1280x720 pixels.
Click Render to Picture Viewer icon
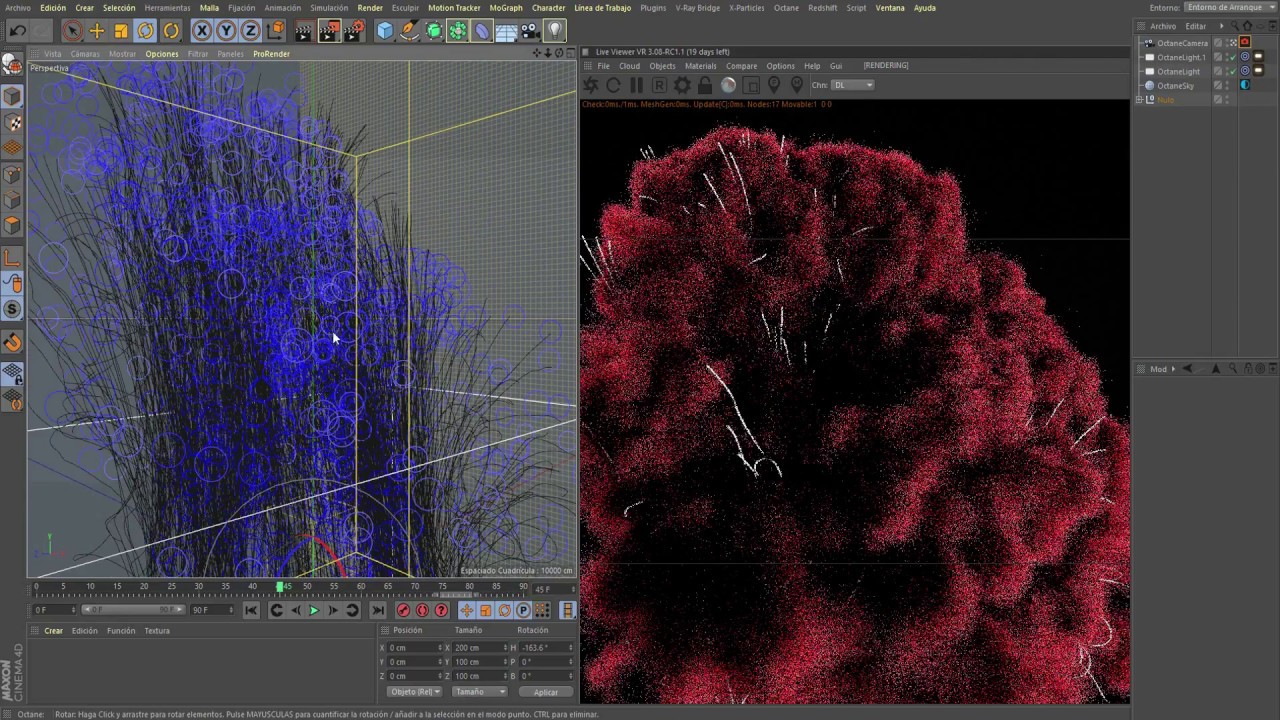click(x=328, y=31)
